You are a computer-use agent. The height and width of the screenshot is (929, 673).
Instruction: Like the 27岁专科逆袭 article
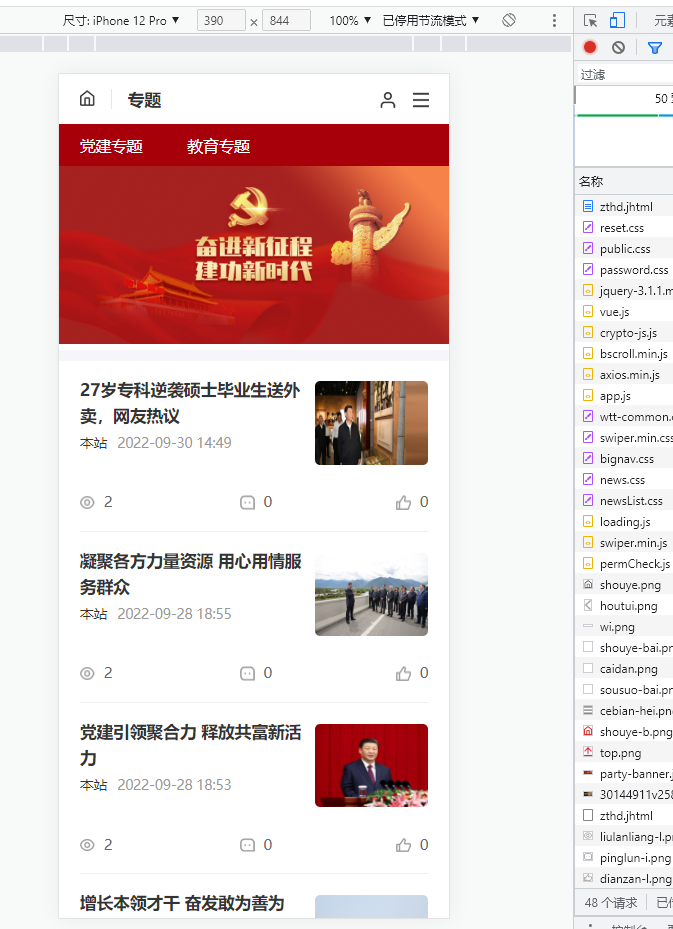click(x=403, y=502)
